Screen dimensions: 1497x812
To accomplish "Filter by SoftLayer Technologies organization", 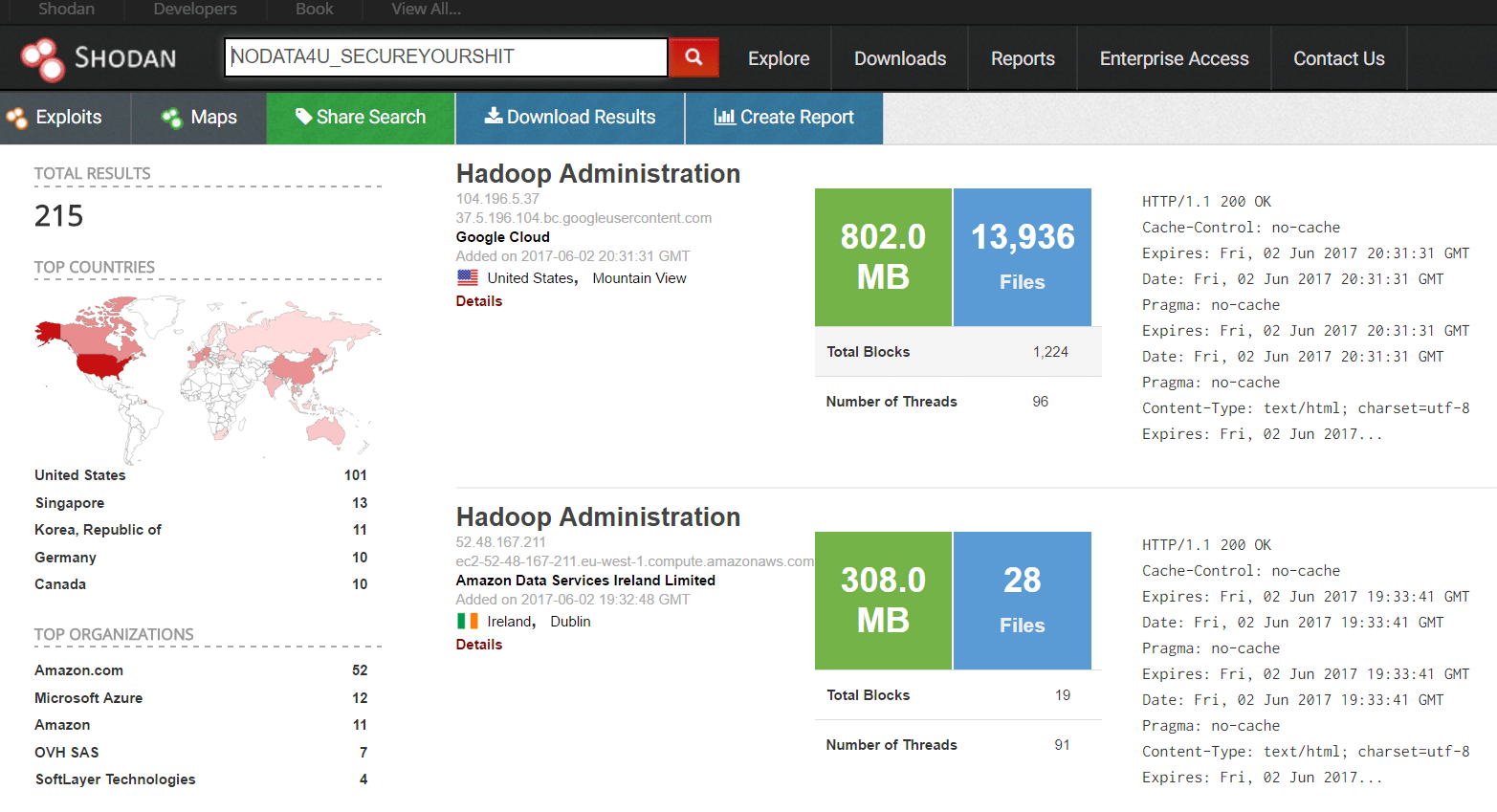I will 115,779.
